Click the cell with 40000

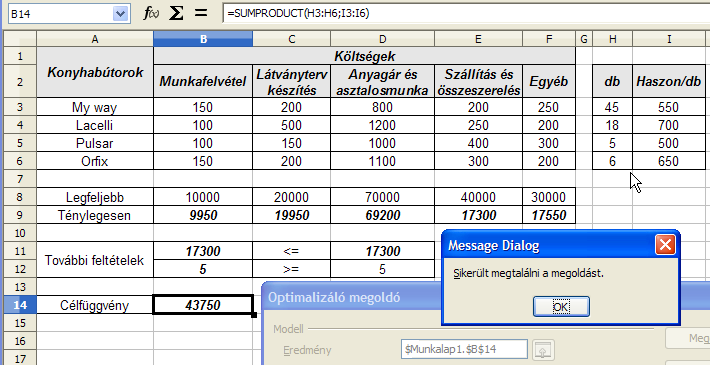478,197
